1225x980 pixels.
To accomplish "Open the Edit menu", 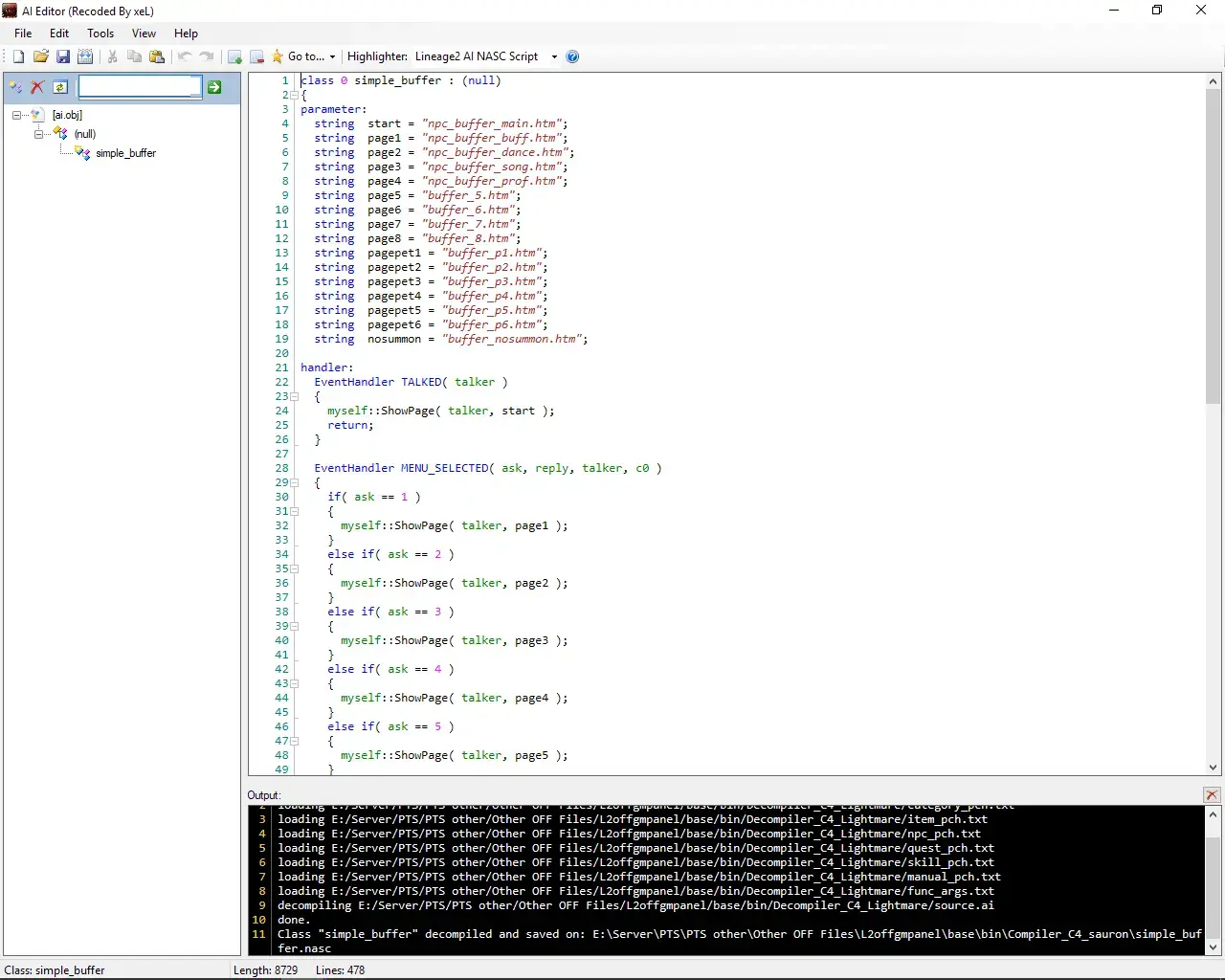I will point(59,33).
